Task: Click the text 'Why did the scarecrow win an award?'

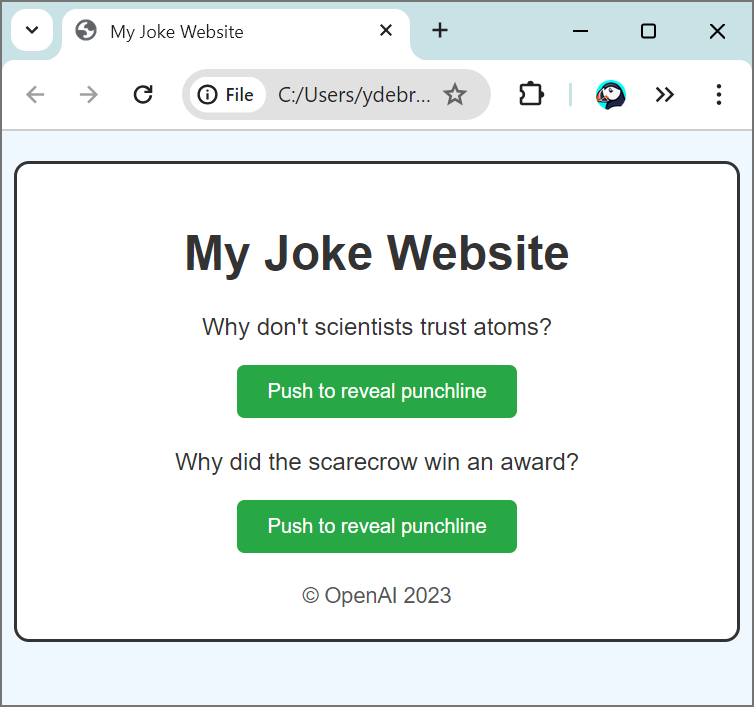Action: pos(377,462)
